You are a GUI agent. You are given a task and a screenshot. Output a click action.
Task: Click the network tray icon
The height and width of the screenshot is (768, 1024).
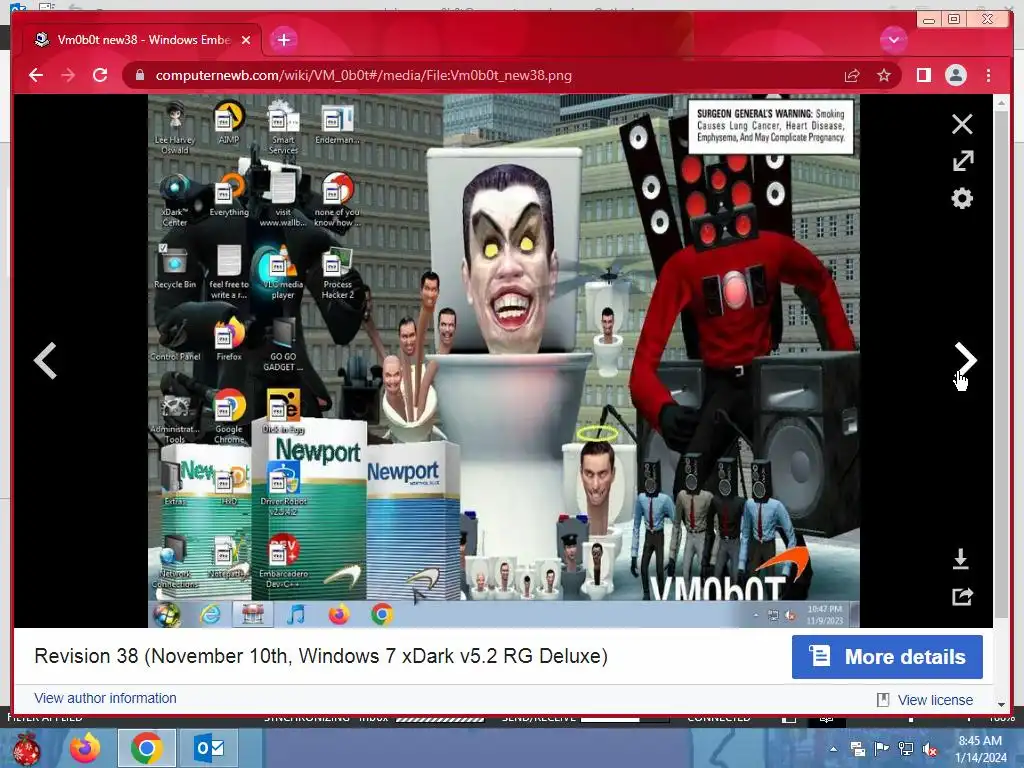click(x=906, y=749)
